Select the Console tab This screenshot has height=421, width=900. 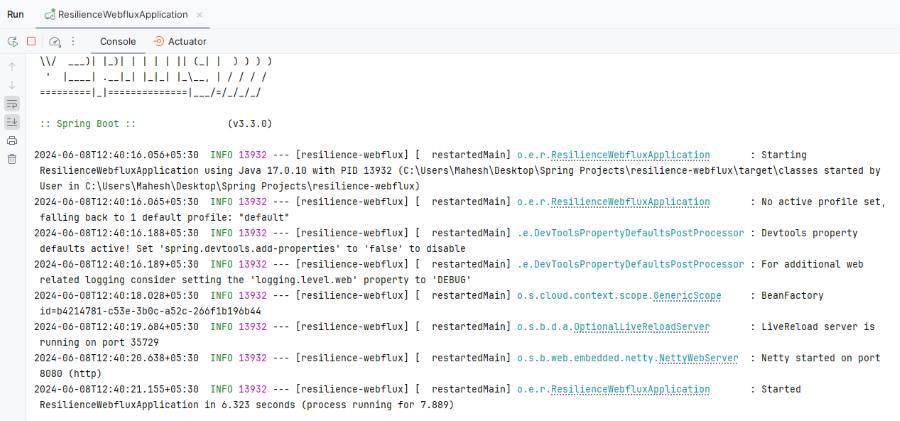(x=117, y=41)
